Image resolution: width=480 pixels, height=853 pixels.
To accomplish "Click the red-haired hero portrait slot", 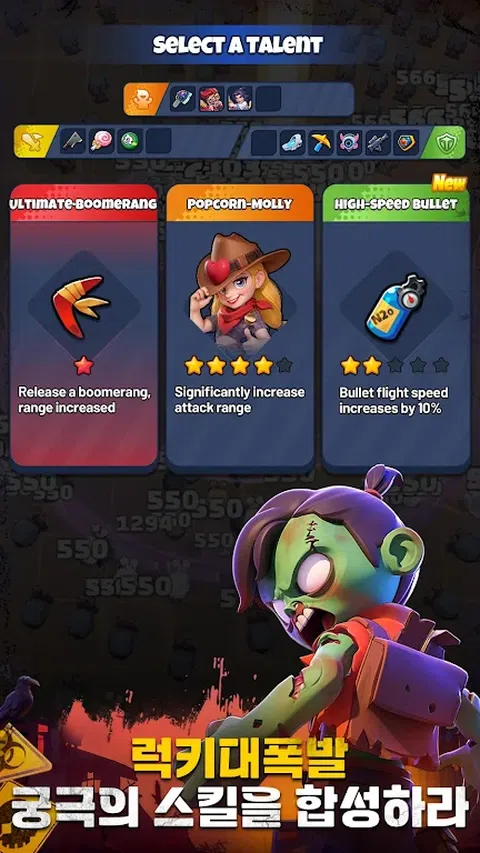I will (212, 98).
